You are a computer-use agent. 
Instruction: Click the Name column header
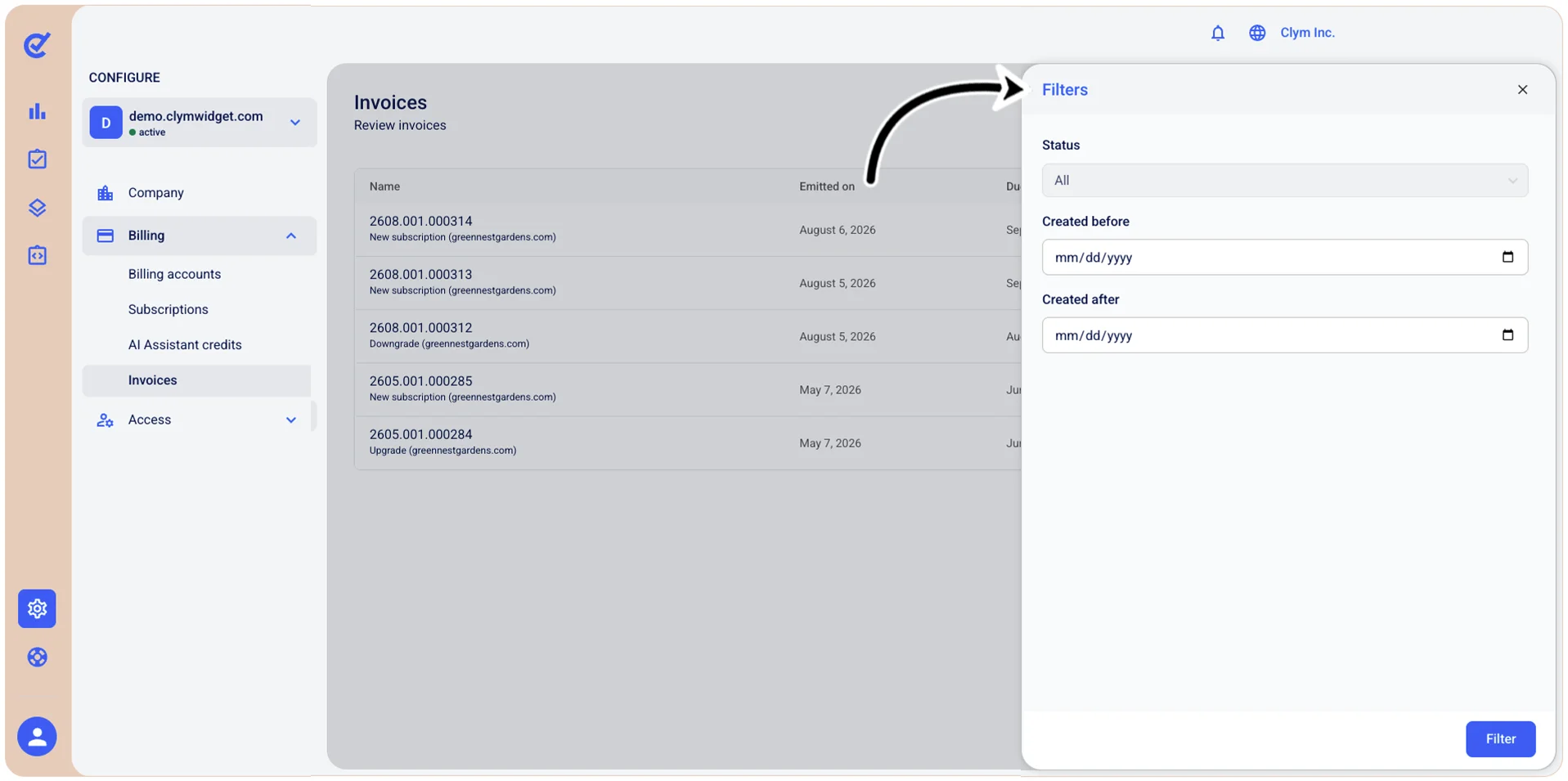point(384,186)
